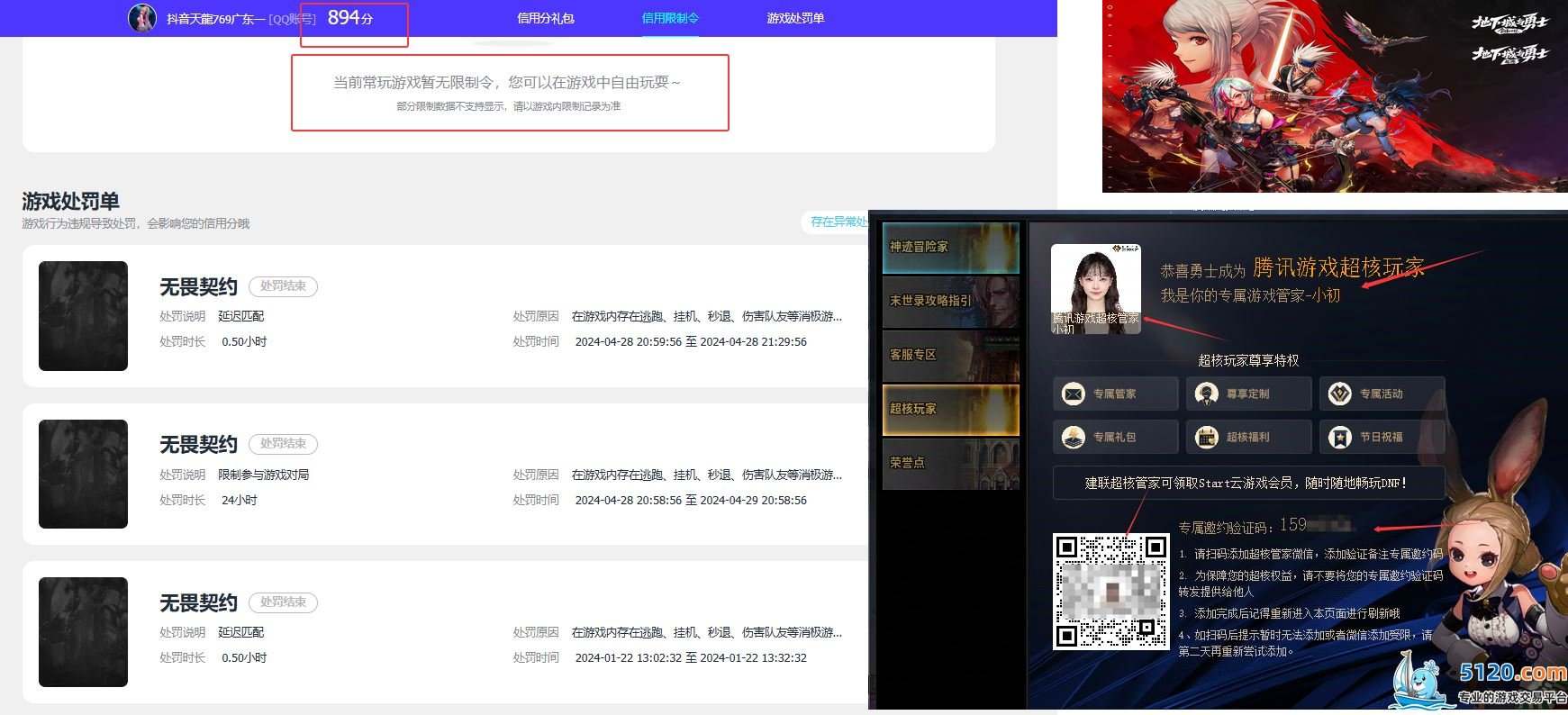1568x715 pixels.
Task: Click the 当前常玩游戏暂无限制令 message
Action: [x=508, y=83]
